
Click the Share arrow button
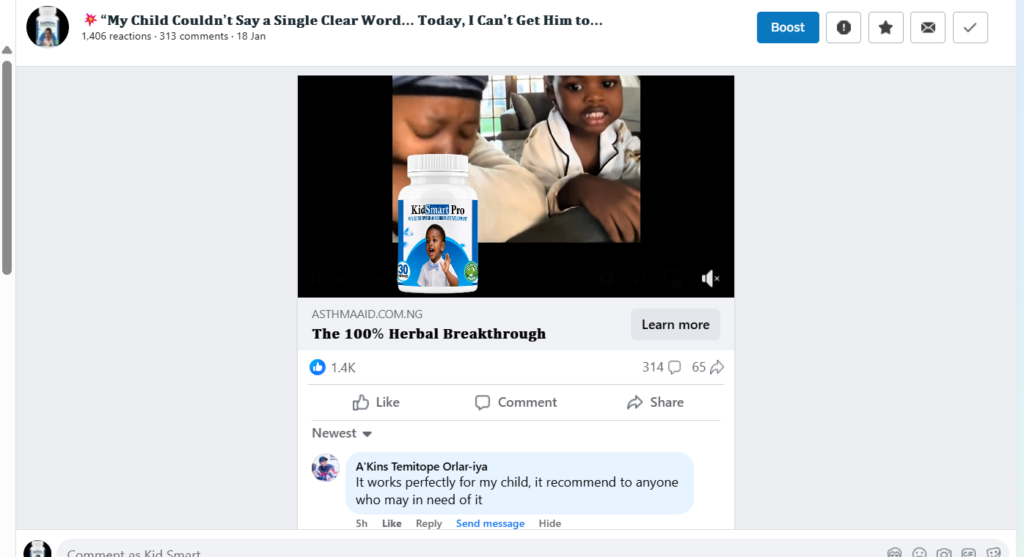655,402
